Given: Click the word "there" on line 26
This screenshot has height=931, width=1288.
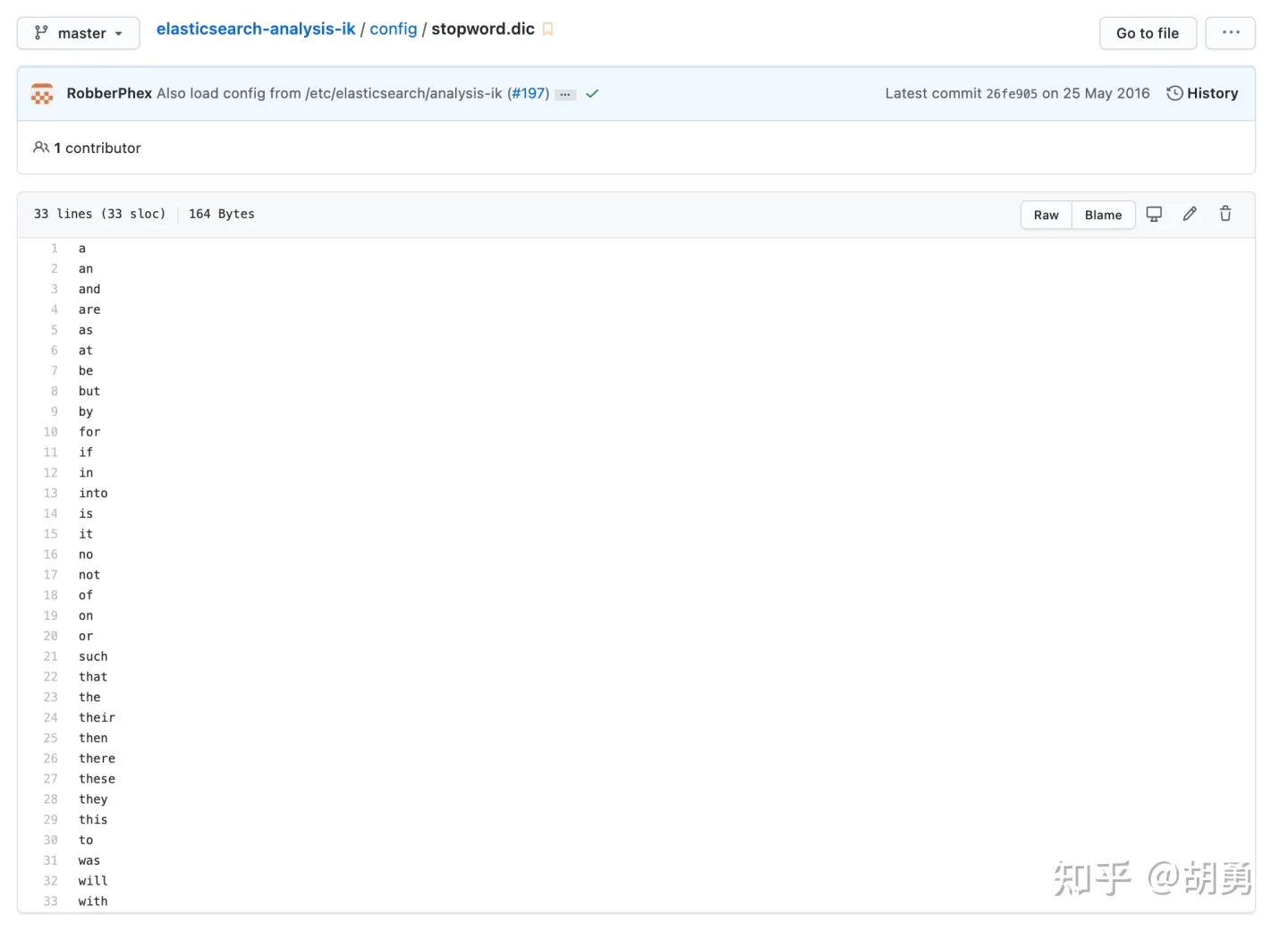Looking at the screenshot, I should 97,758.
